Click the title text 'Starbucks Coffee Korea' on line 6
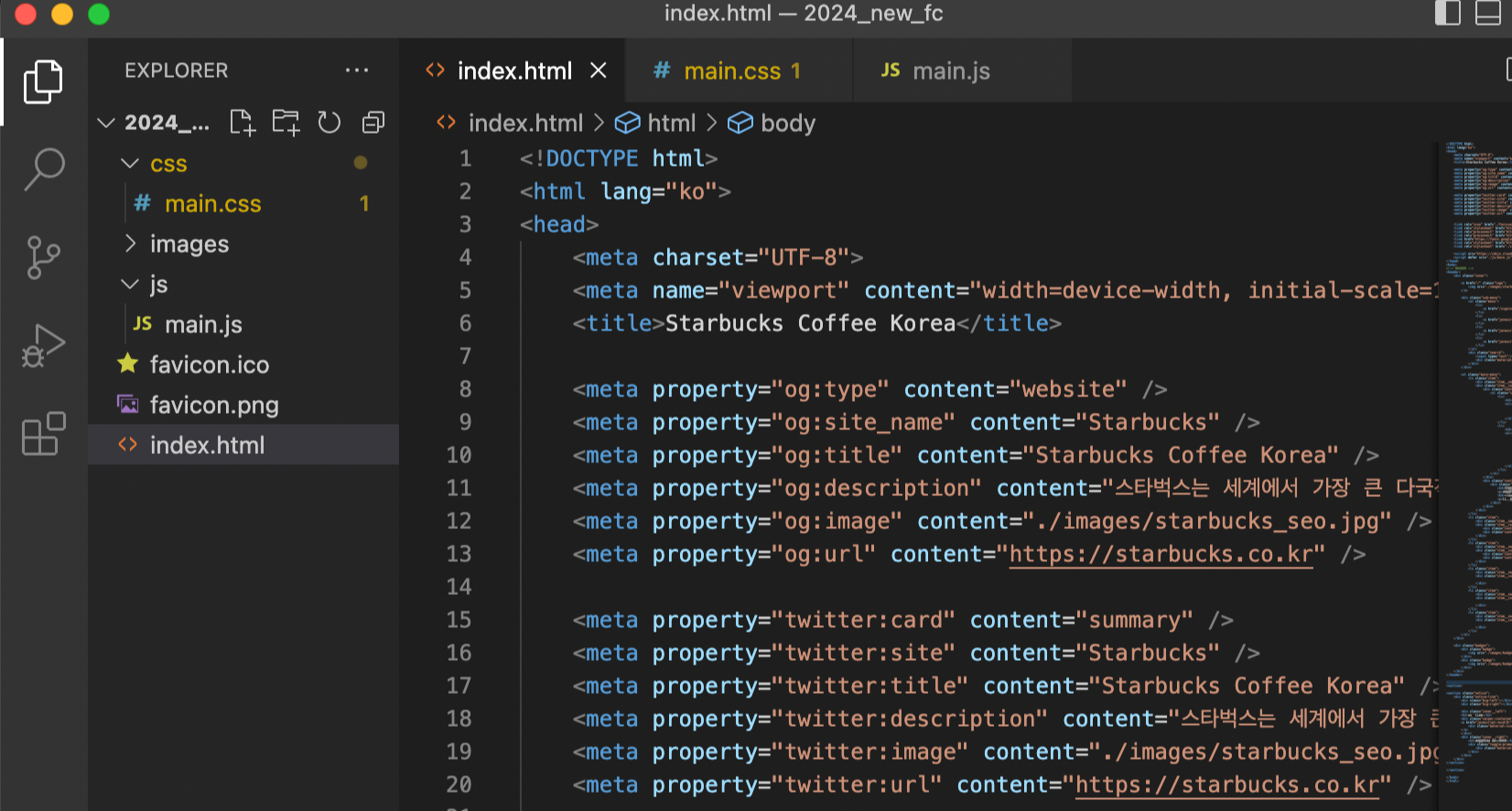The image size is (1512, 811). click(x=810, y=323)
